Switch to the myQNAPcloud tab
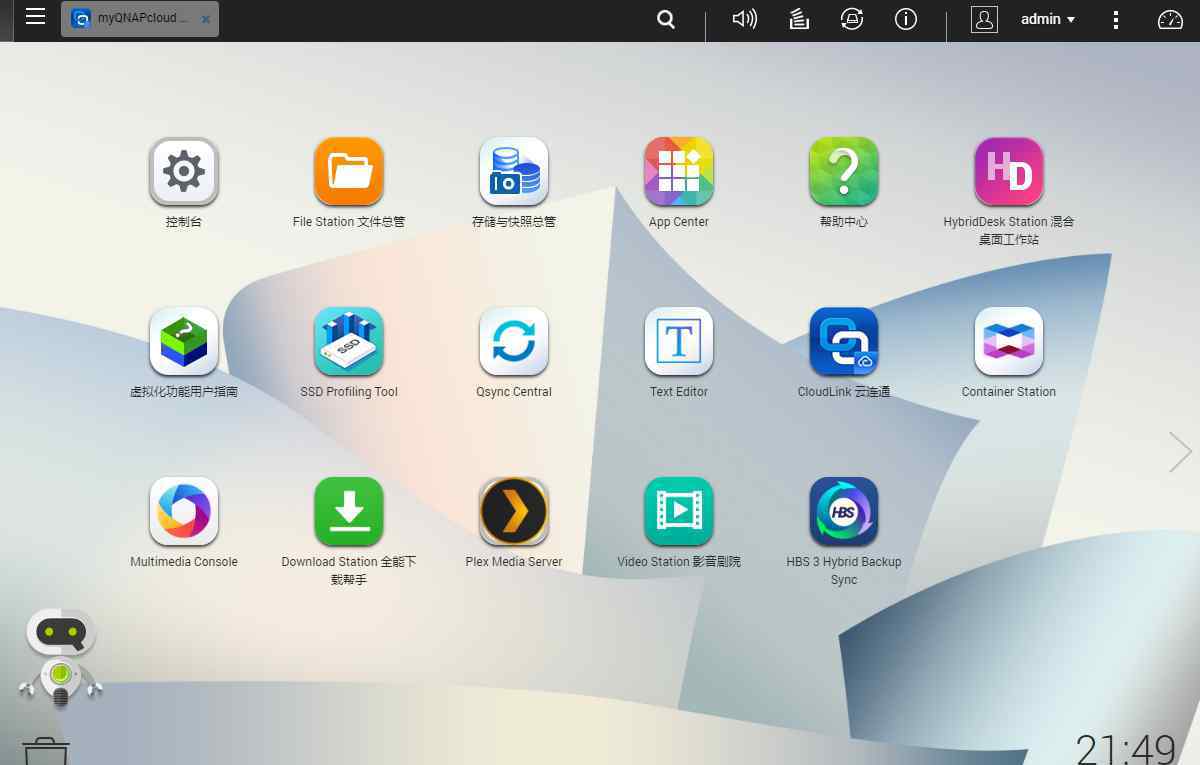 point(140,19)
